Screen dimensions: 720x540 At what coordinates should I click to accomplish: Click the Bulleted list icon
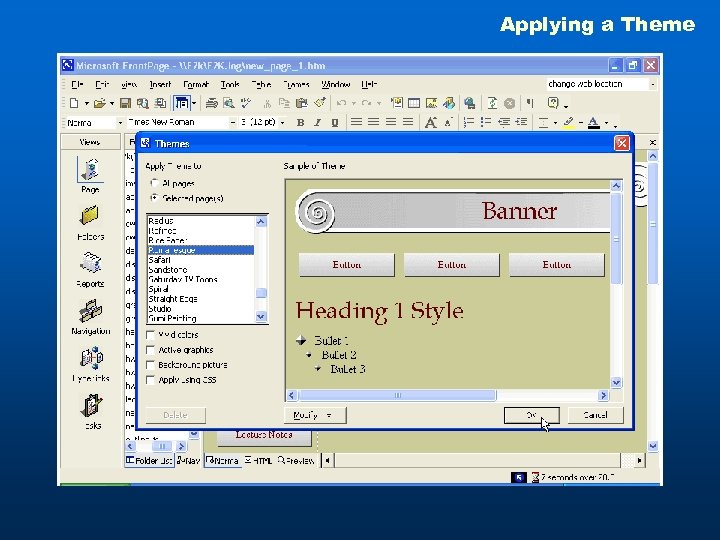pyautogui.click(x=485, y=123)
